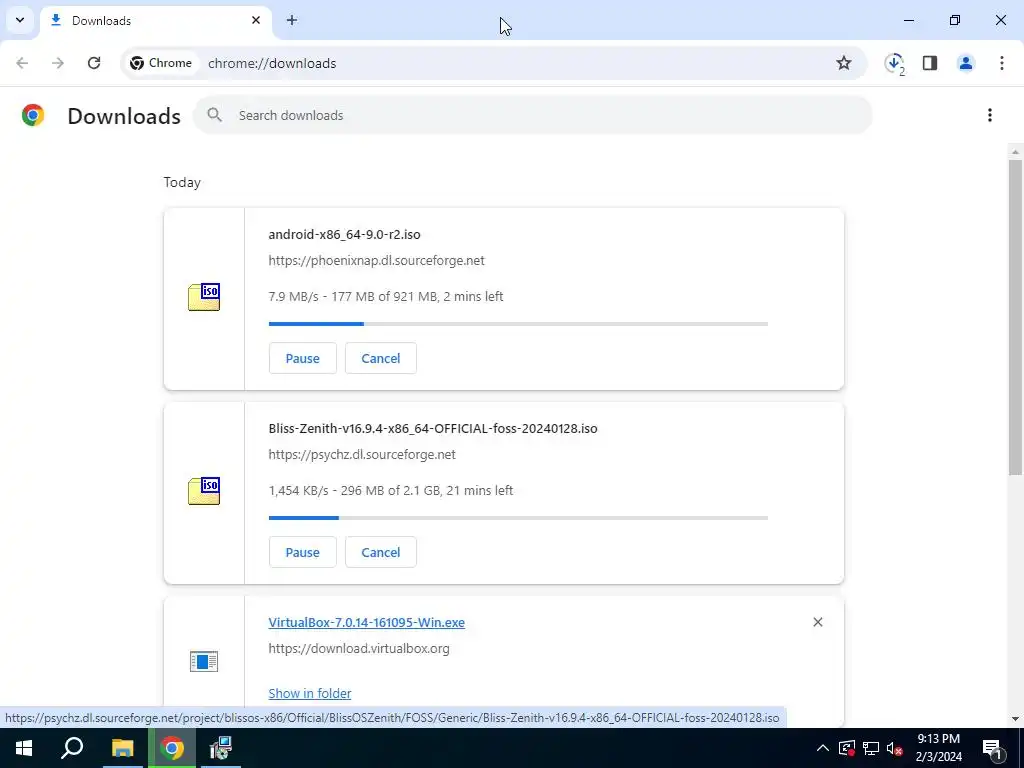The image size is (1024, 768).
Task: Open the profile avatar menu
Action: coord(966,63)
